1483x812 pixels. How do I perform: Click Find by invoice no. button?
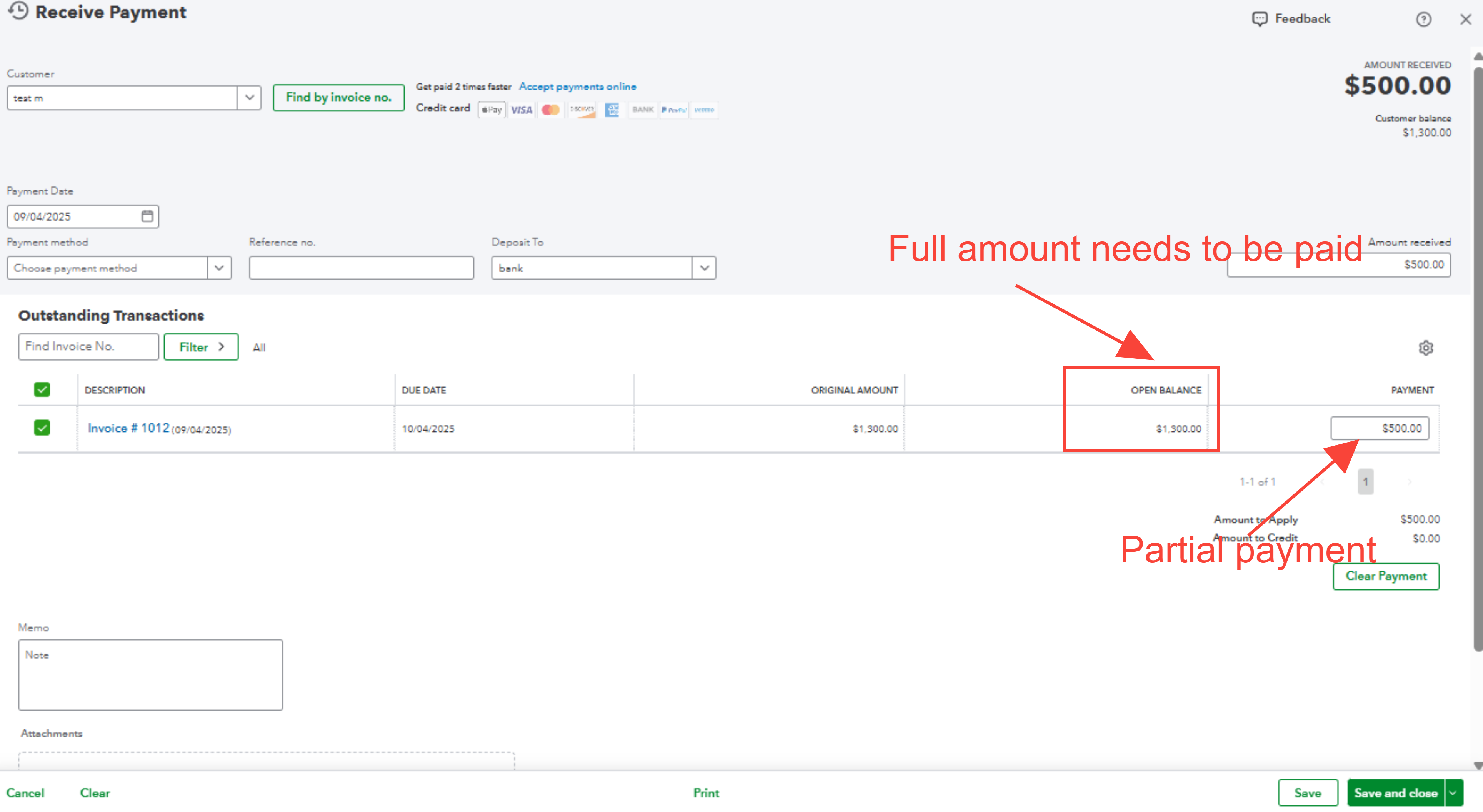[338, 97]
